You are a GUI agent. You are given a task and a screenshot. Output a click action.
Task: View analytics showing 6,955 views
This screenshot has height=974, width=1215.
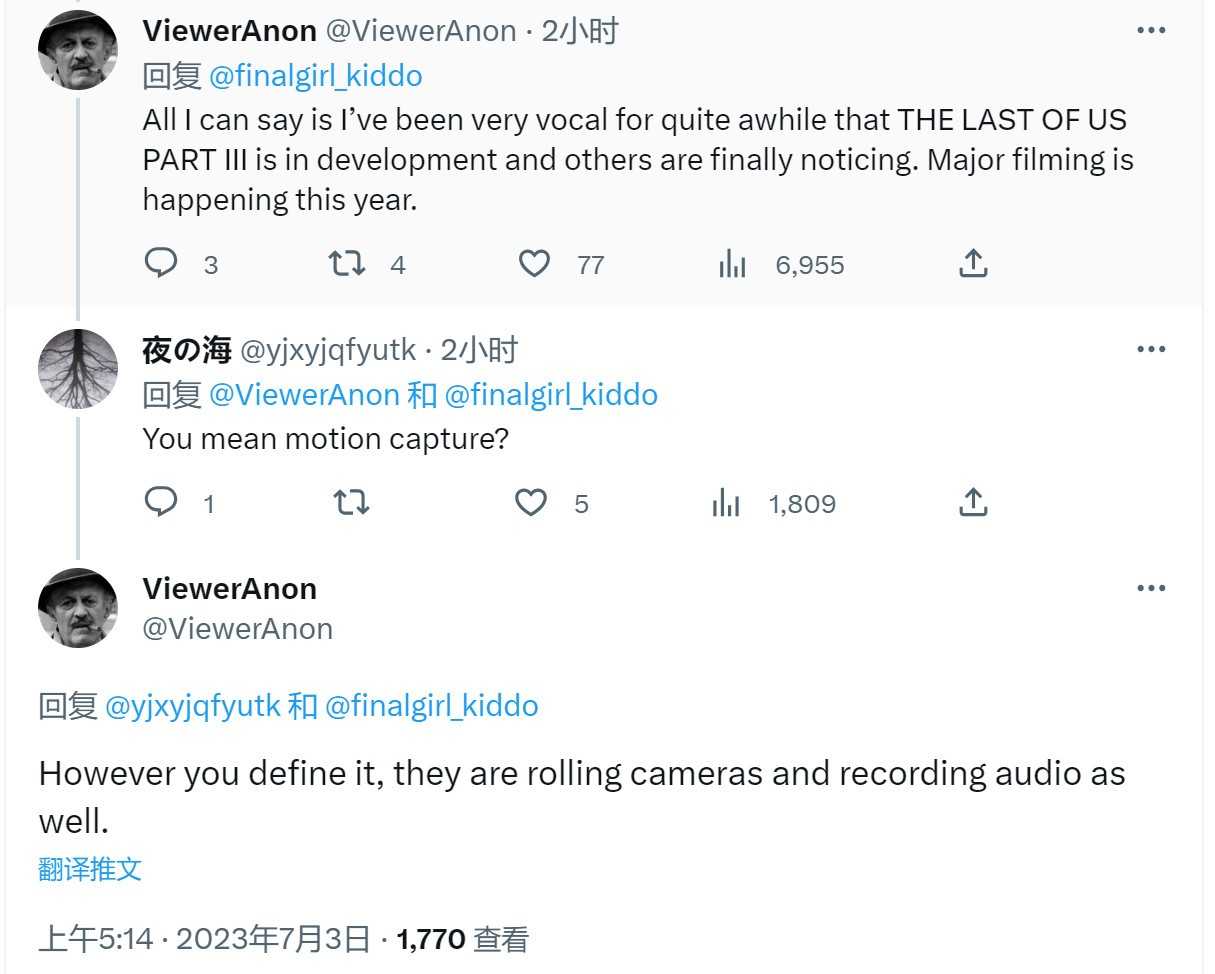click(733, 264)
